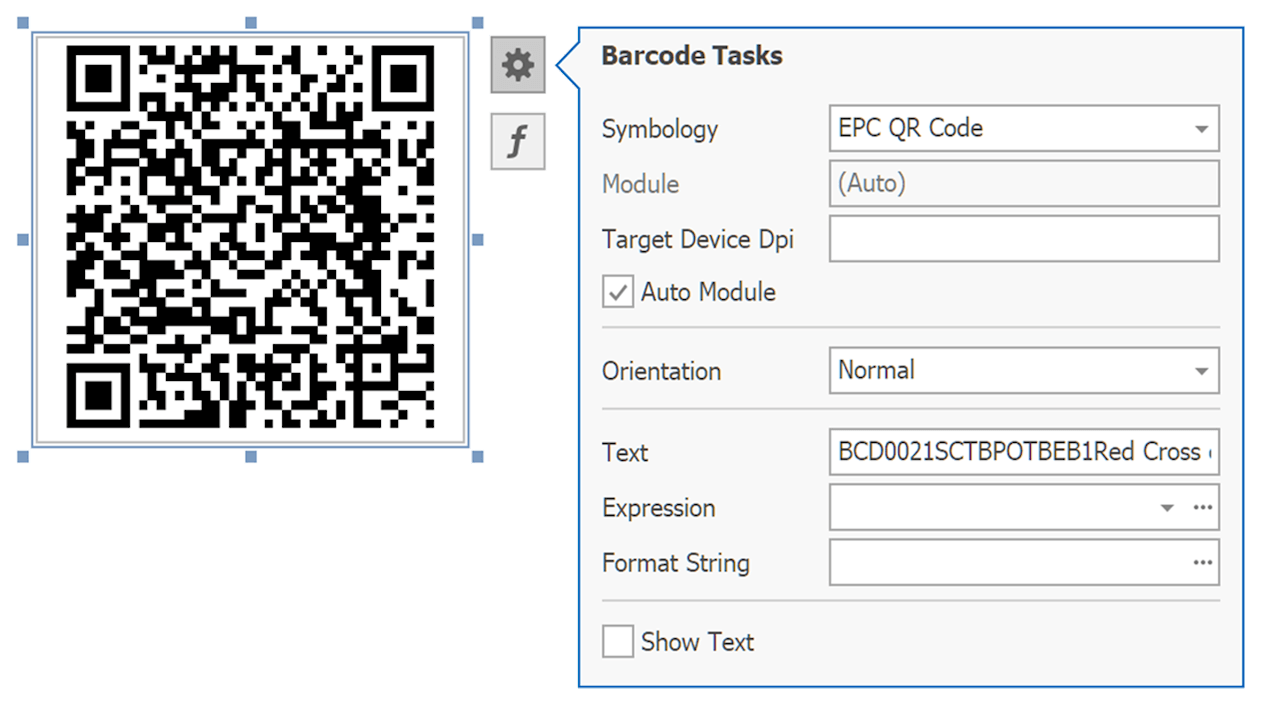This screenshot has height=720, width=1268.
Task: Open the Symbology dropdown
Action: coord(1201,129)
